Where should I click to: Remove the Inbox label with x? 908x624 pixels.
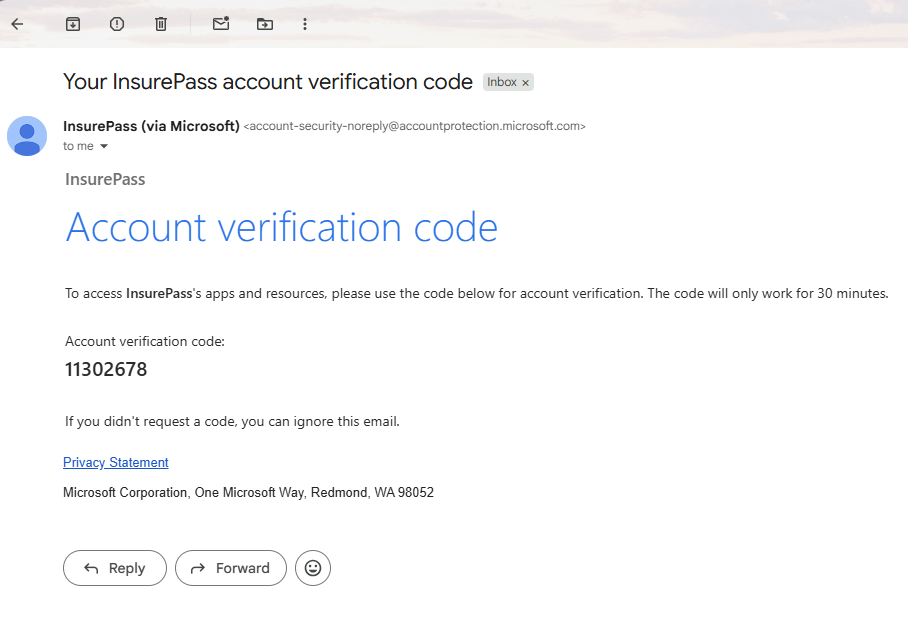click(x=526, y=83)
